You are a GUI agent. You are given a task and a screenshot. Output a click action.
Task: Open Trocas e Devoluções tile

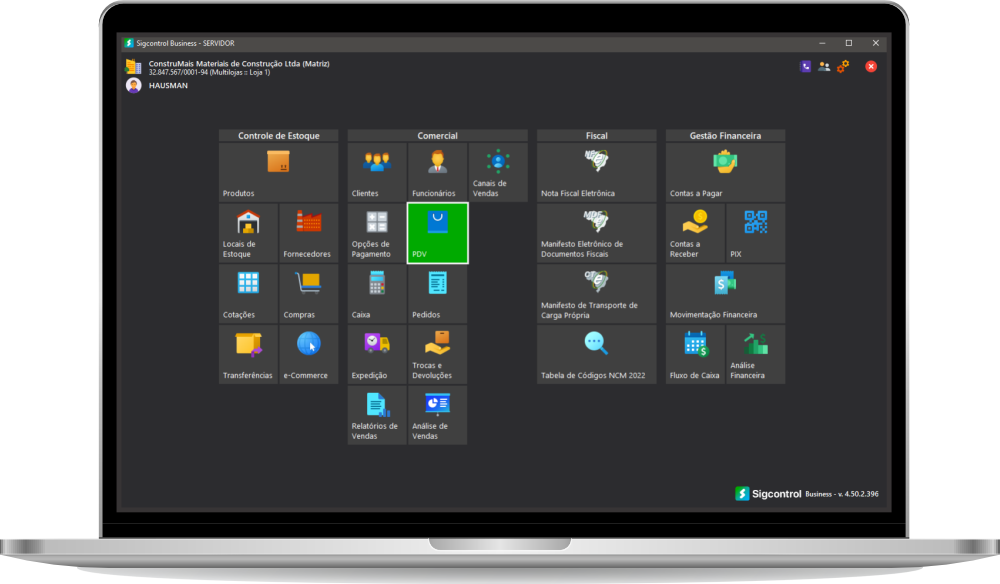coord(437,354)
